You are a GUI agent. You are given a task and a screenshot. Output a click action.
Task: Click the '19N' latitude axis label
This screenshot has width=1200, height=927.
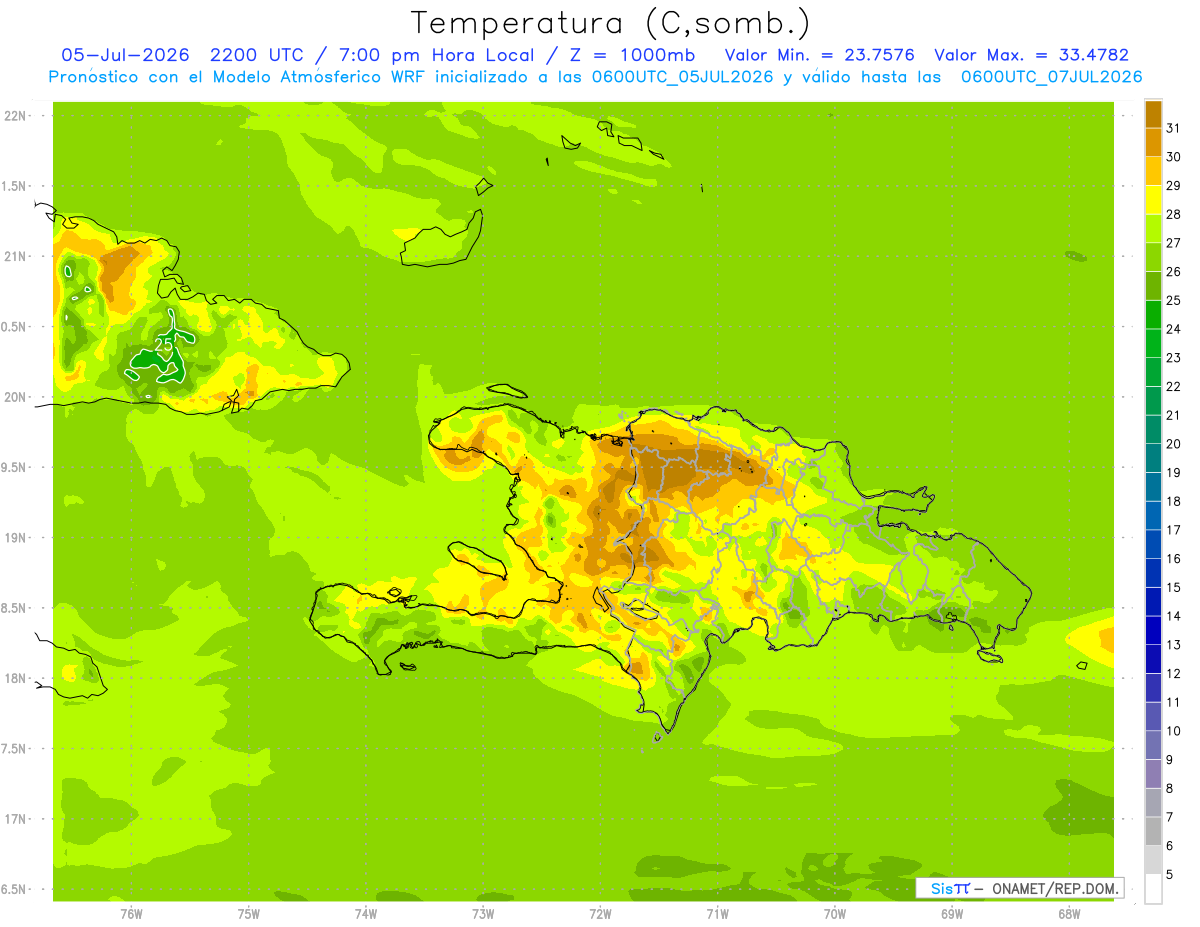14,537
